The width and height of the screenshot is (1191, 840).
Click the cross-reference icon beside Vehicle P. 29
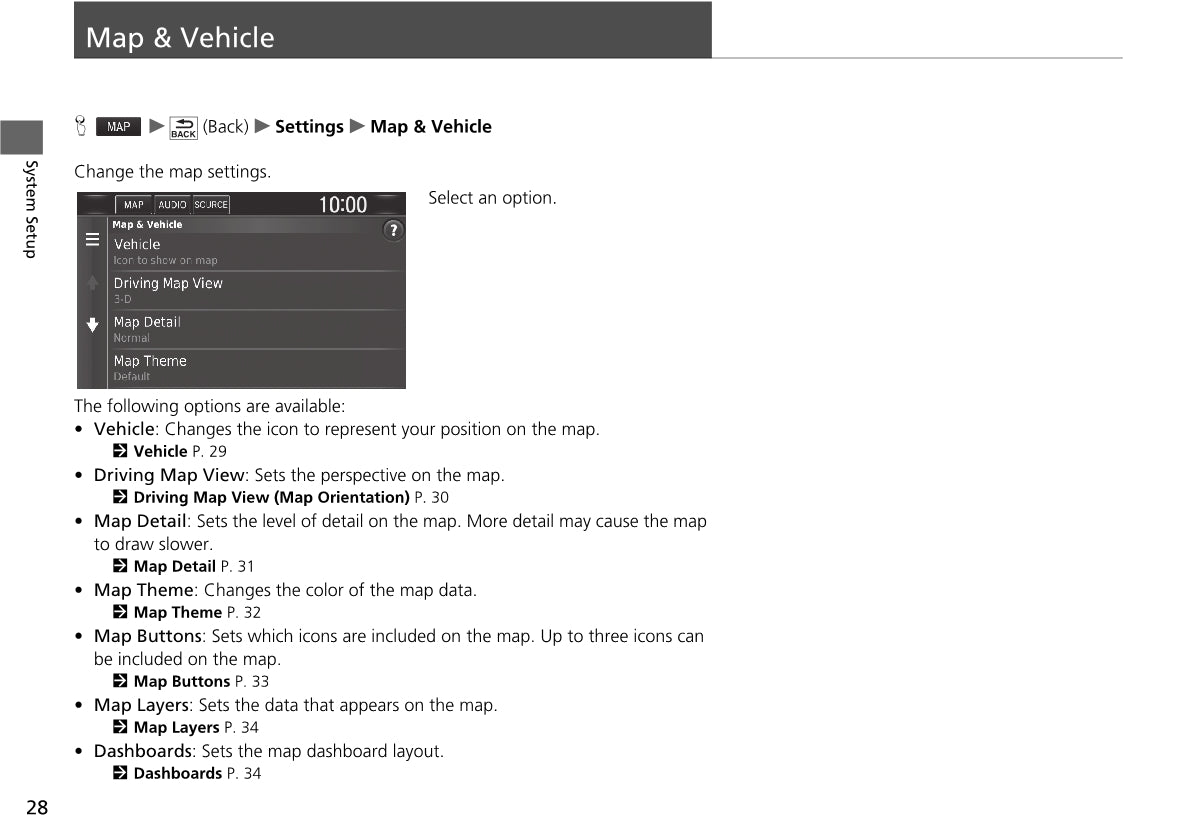[x=120, y=451]
